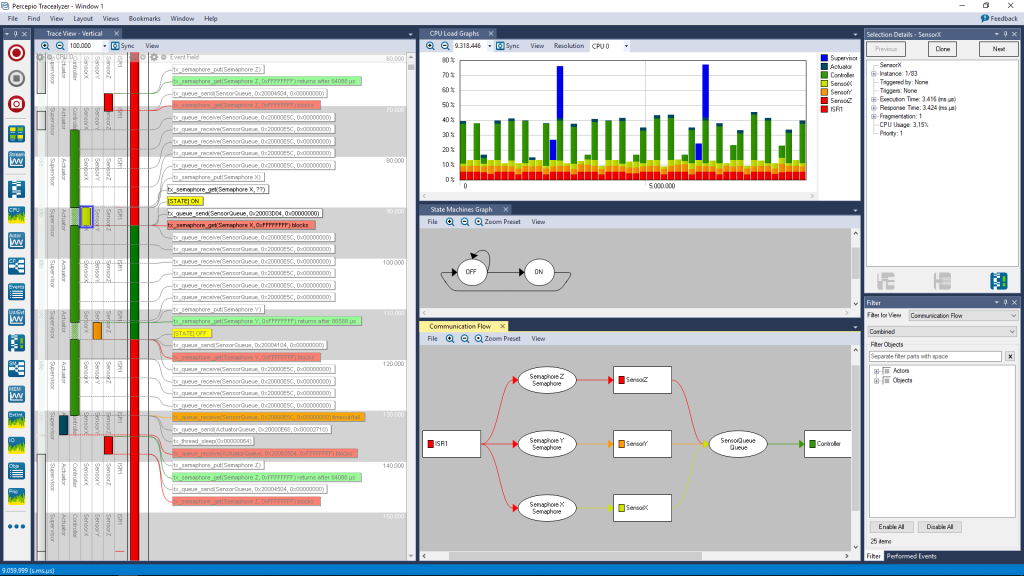Zoom in on the Trace View
Image resolution: width=1024 pixels, height=576 pixels.
pos(45,46)
